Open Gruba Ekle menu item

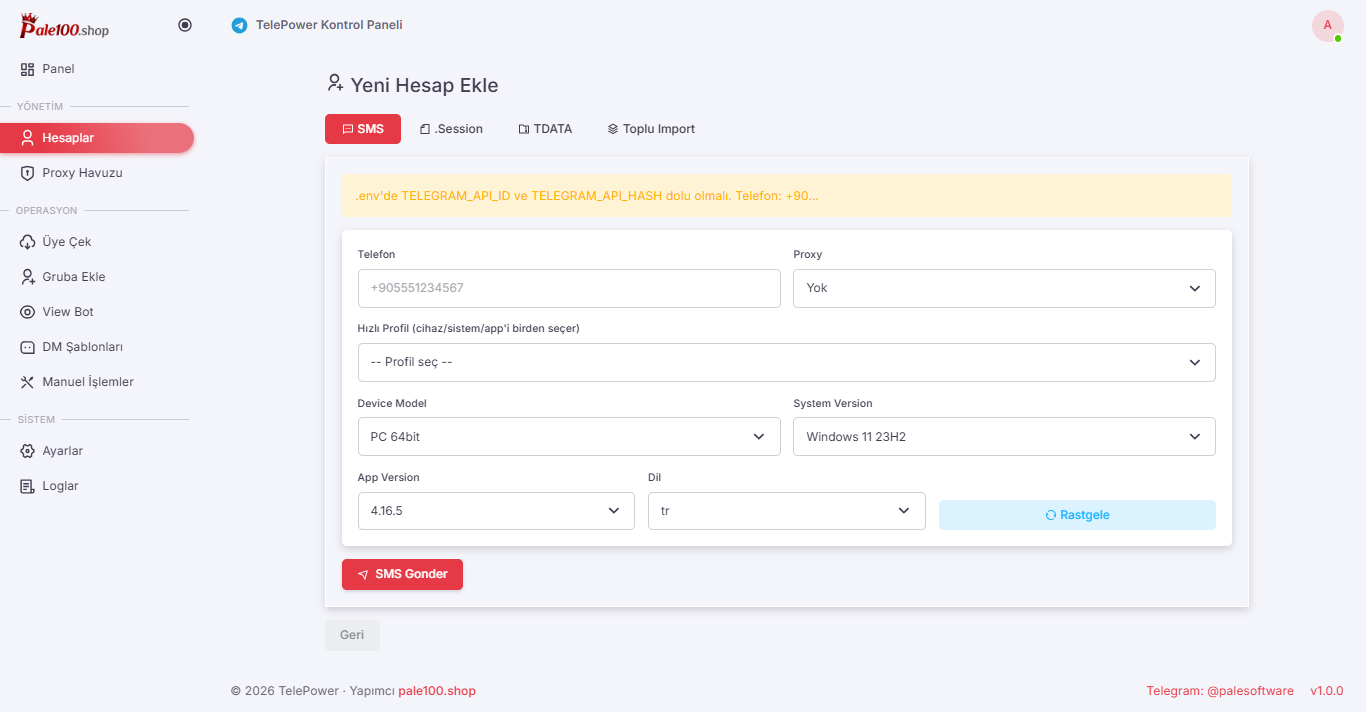coord(97,277)
